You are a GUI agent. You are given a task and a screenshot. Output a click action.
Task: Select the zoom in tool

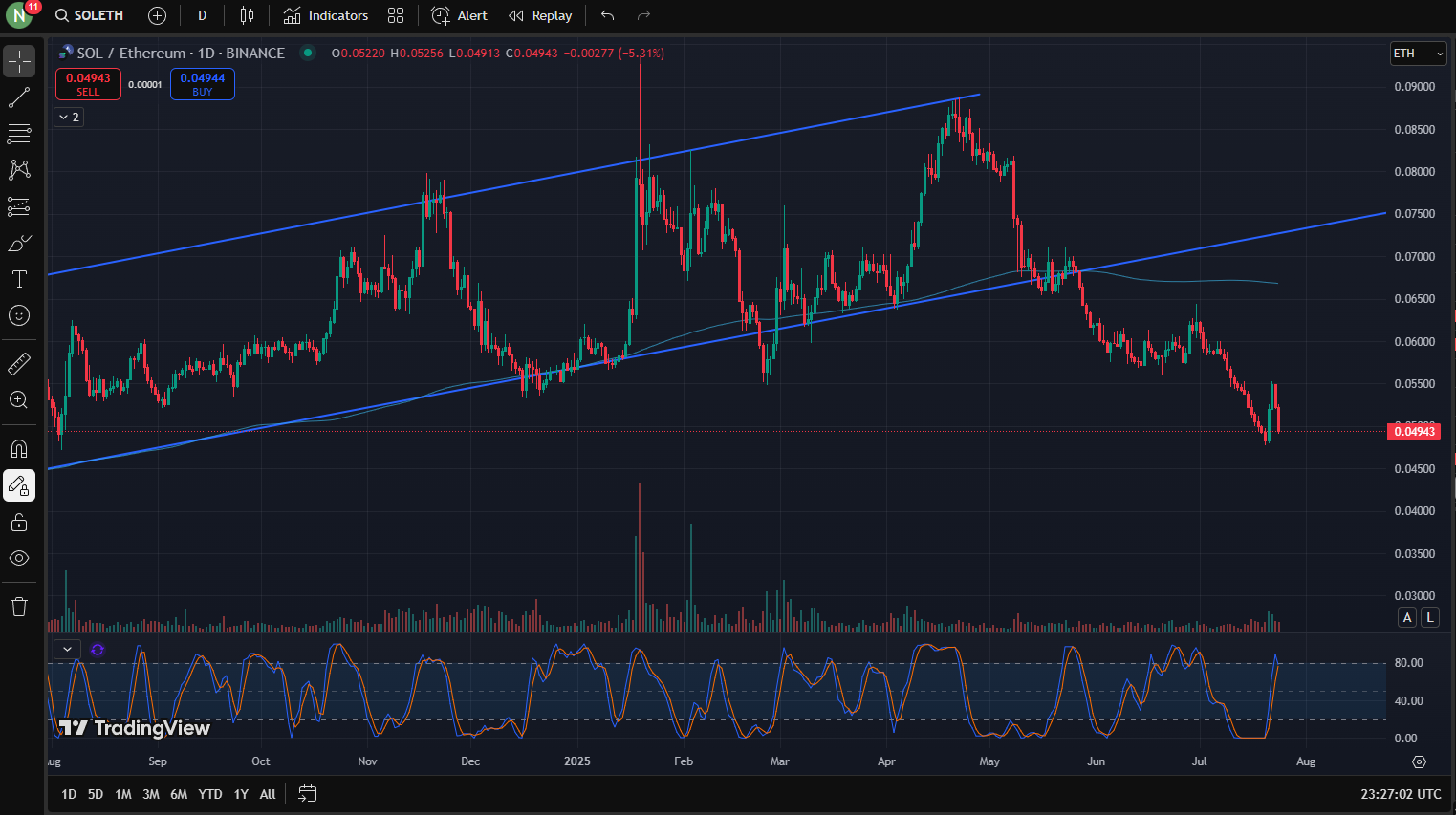point(19,399)
